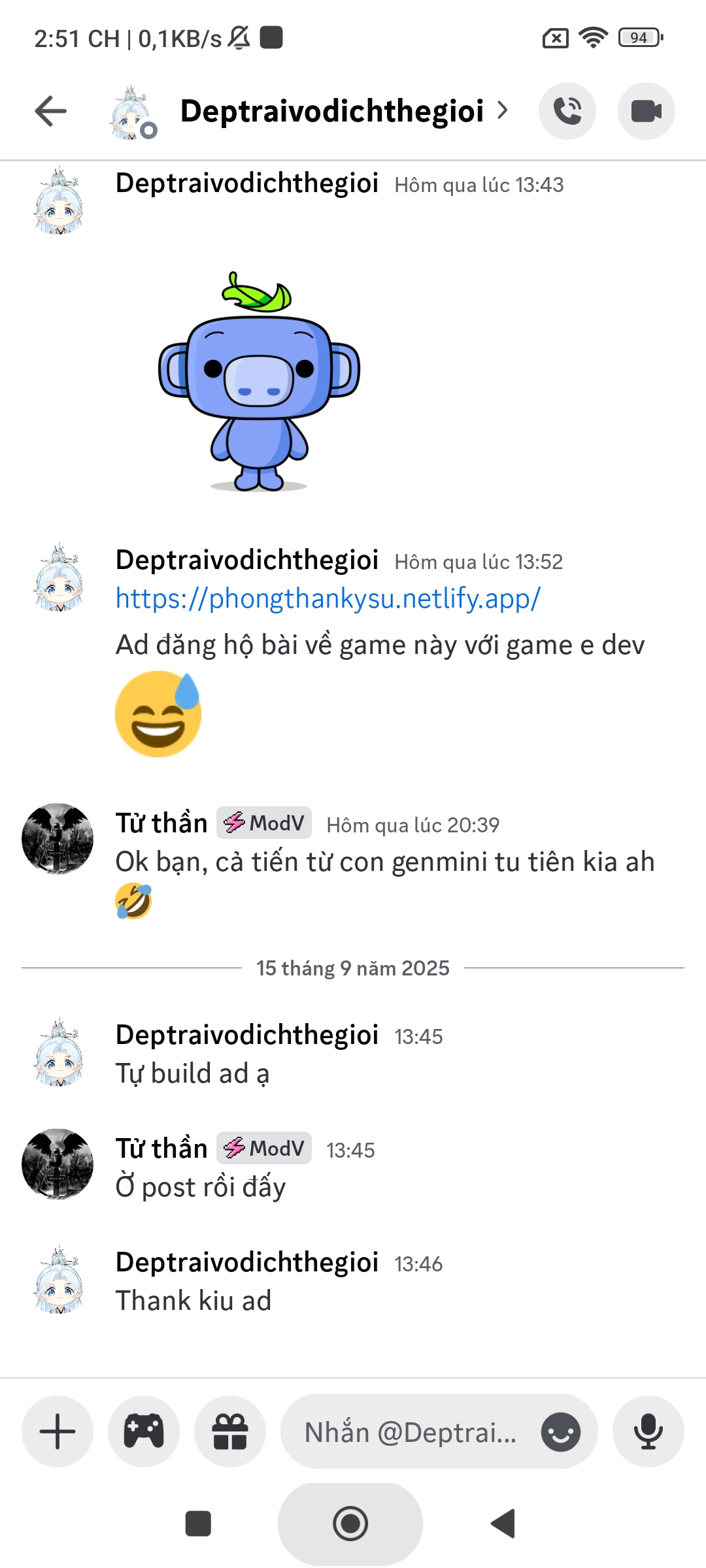Tap Android home navigation button
This screenshot has height=1568, width=706.
pos(350,1524)
